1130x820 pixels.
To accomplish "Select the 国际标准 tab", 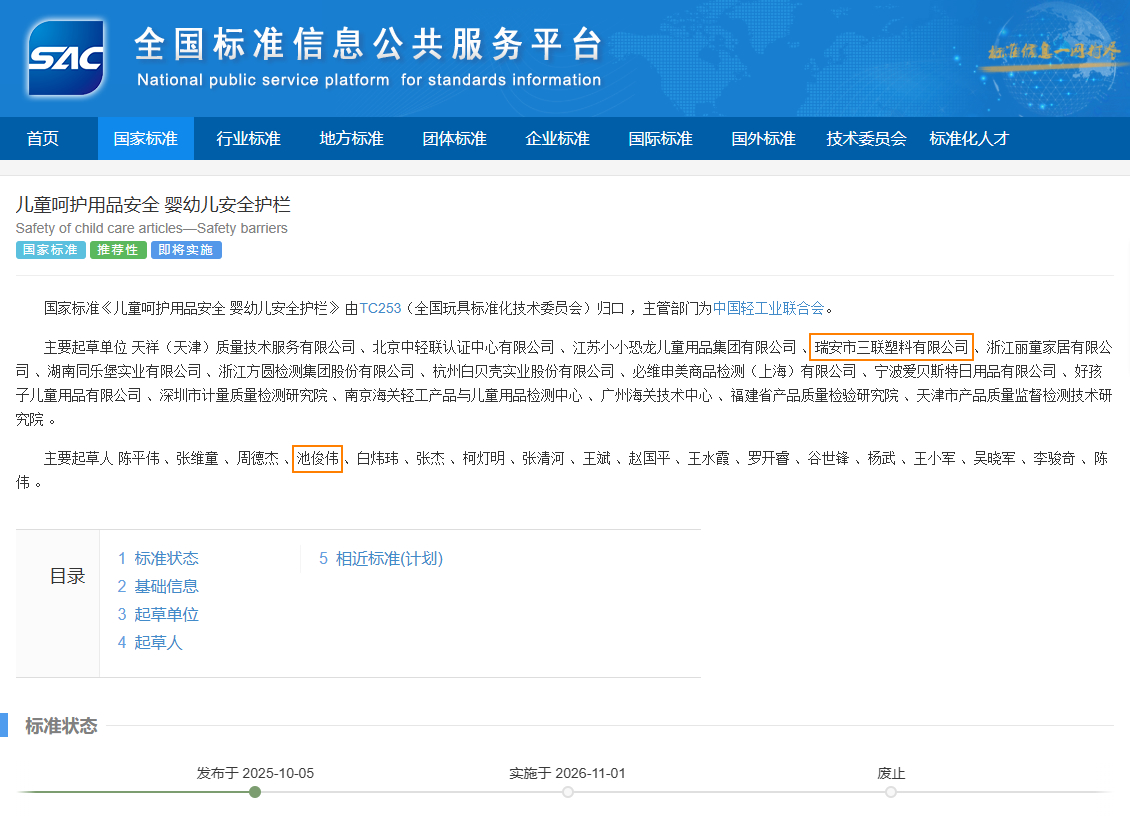I will (x=660, y=139).
